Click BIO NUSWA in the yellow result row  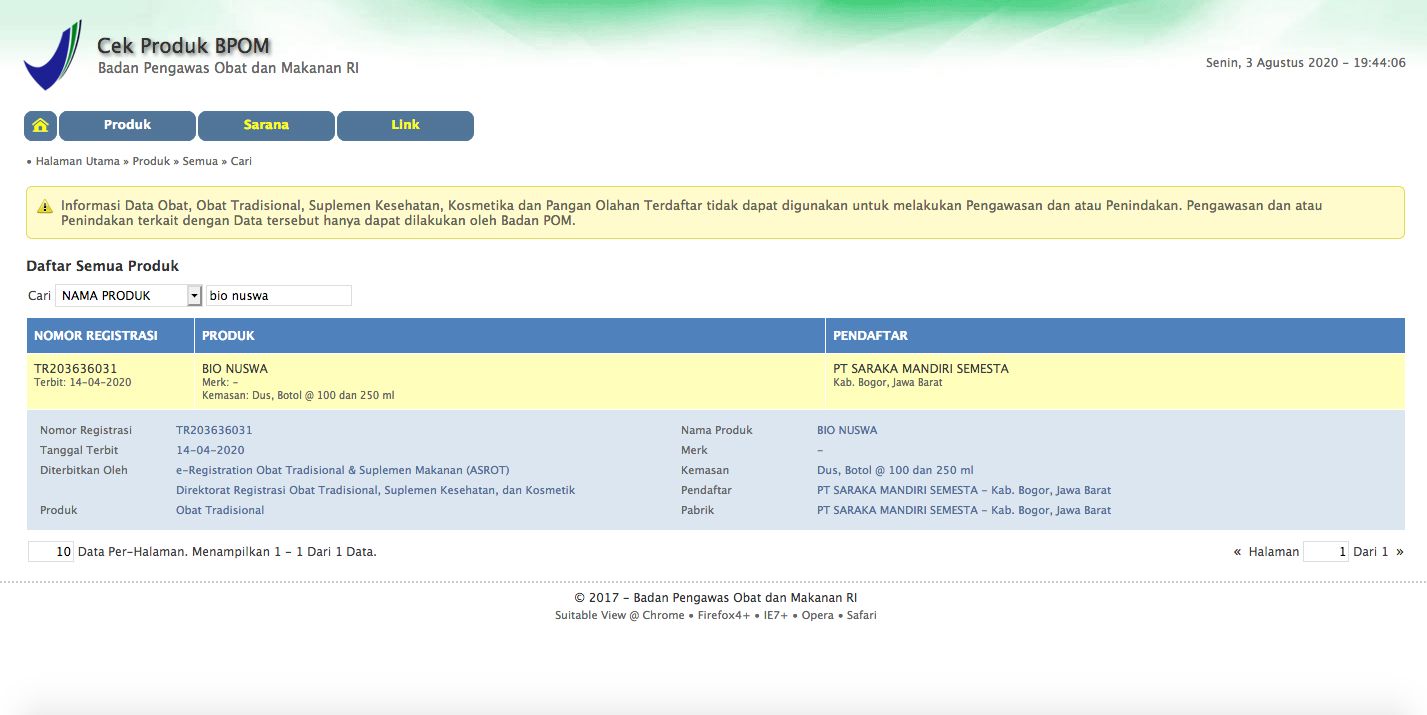pyautogui.click(x=235, y=369)
